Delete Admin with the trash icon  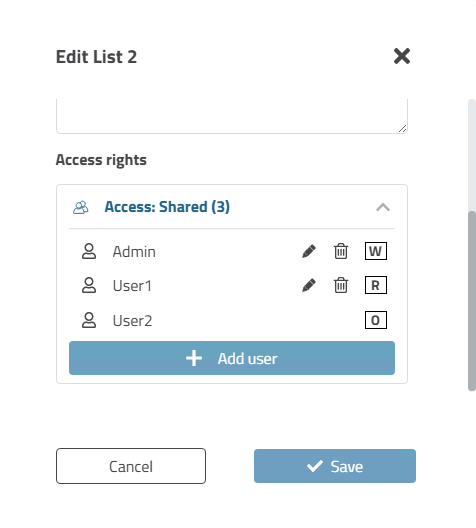click(341, 251)
